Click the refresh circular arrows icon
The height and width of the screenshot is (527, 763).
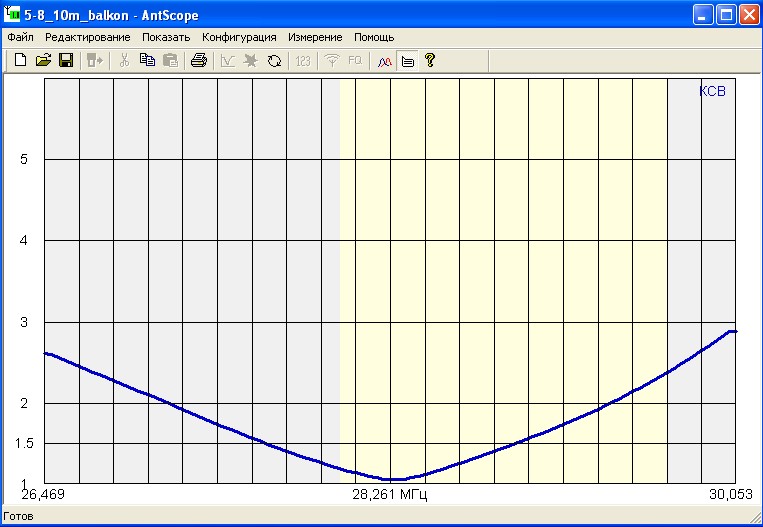click(x=274, y=61)
